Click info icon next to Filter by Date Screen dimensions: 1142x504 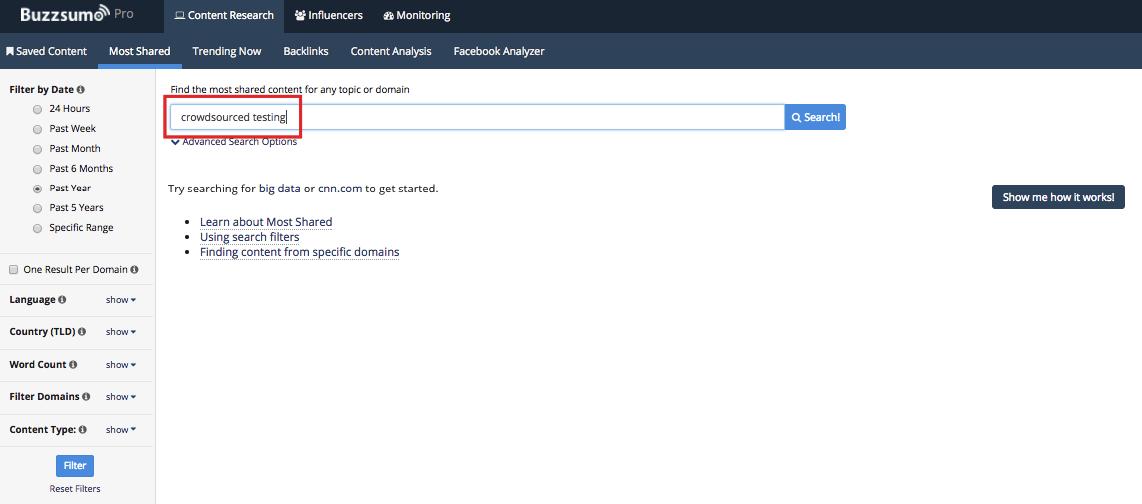tap(81, 90)
